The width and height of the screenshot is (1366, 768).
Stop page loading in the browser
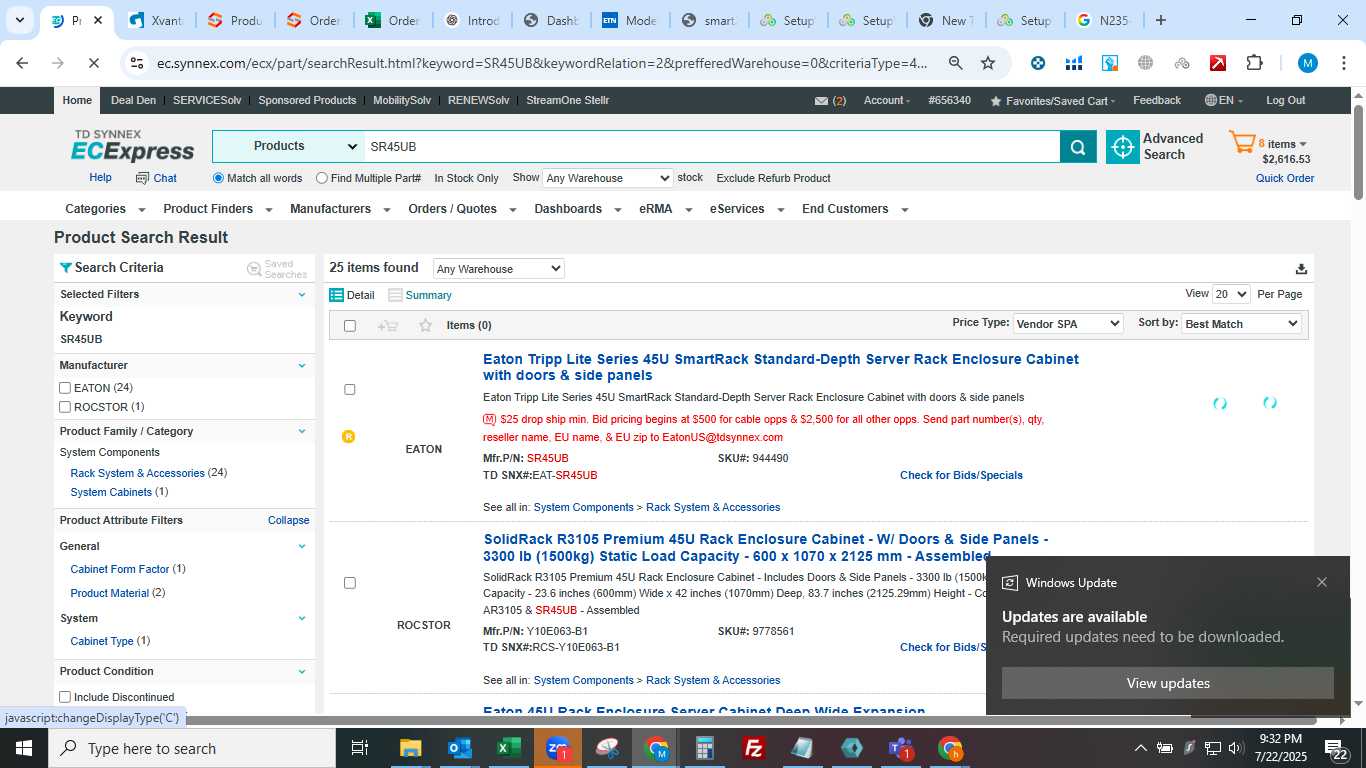[x=92, y=63]
